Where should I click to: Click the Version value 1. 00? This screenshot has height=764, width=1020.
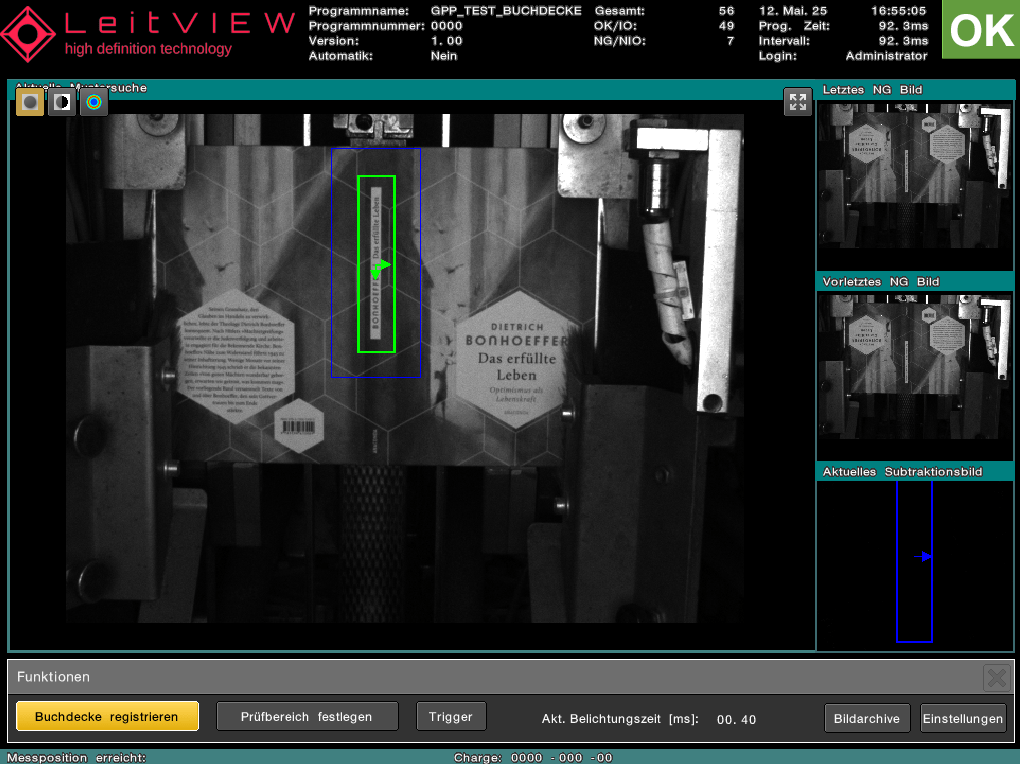(446, 41)
